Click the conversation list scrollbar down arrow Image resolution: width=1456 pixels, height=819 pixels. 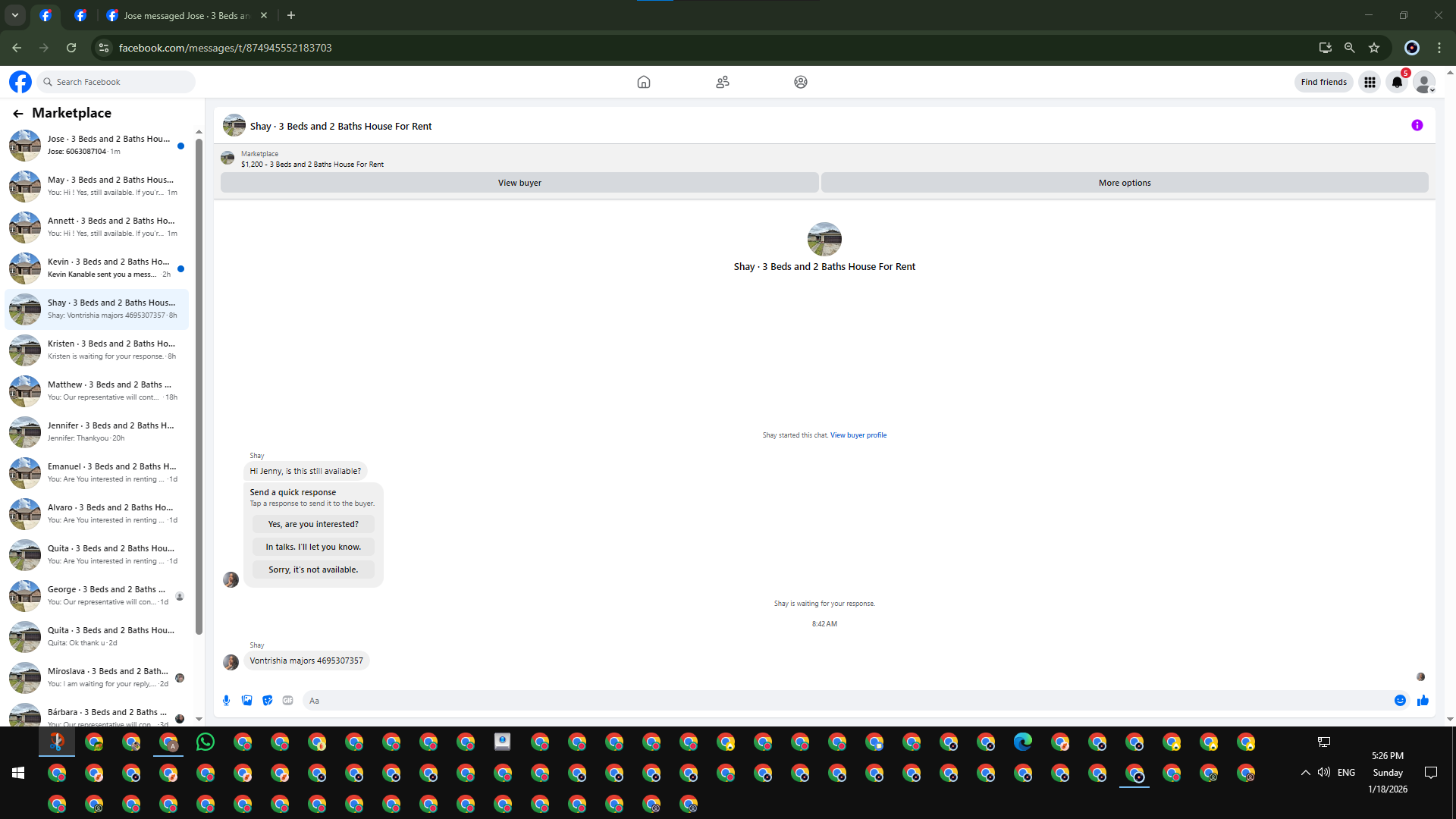199,719
